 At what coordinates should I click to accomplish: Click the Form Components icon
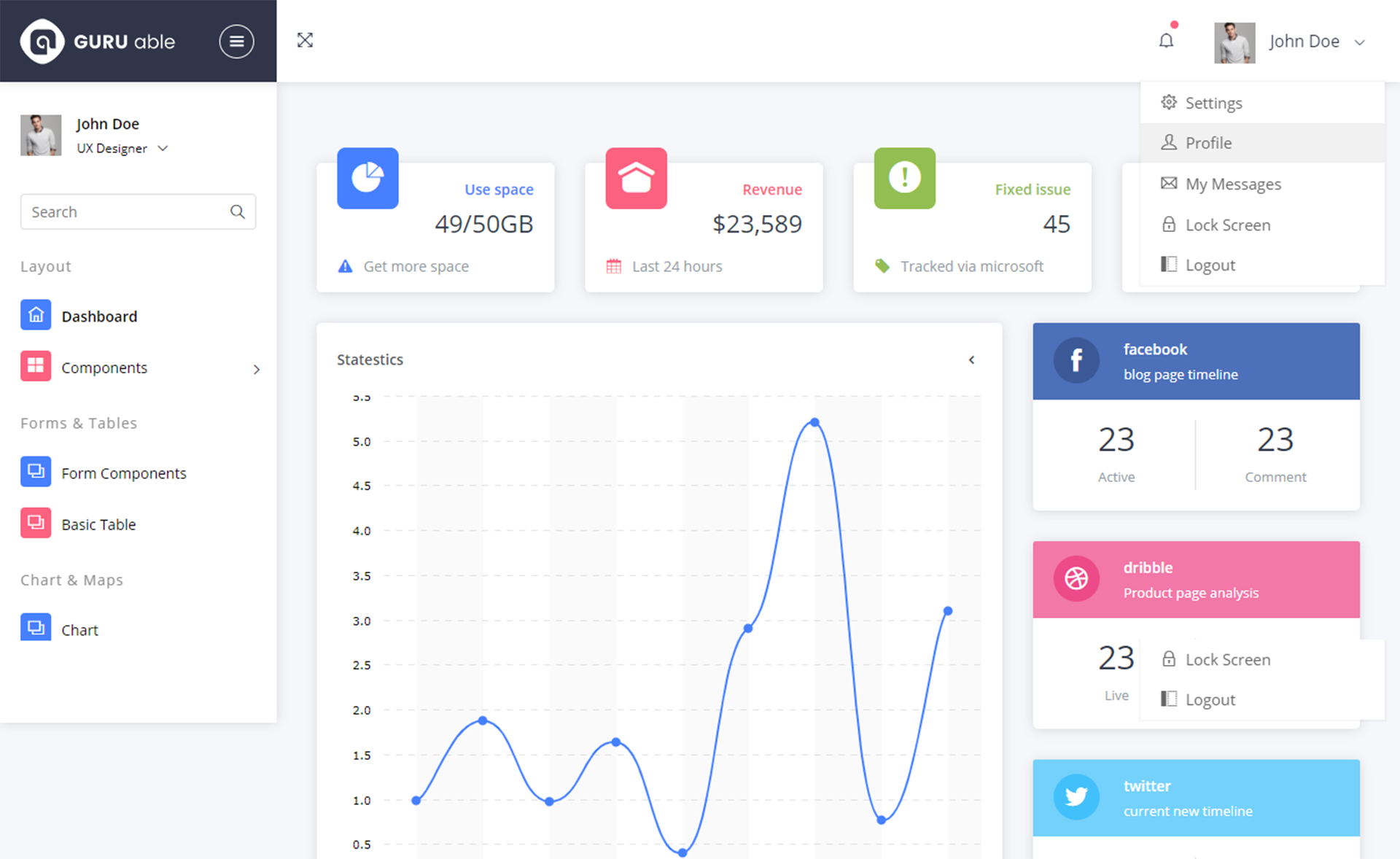(35, 472)
